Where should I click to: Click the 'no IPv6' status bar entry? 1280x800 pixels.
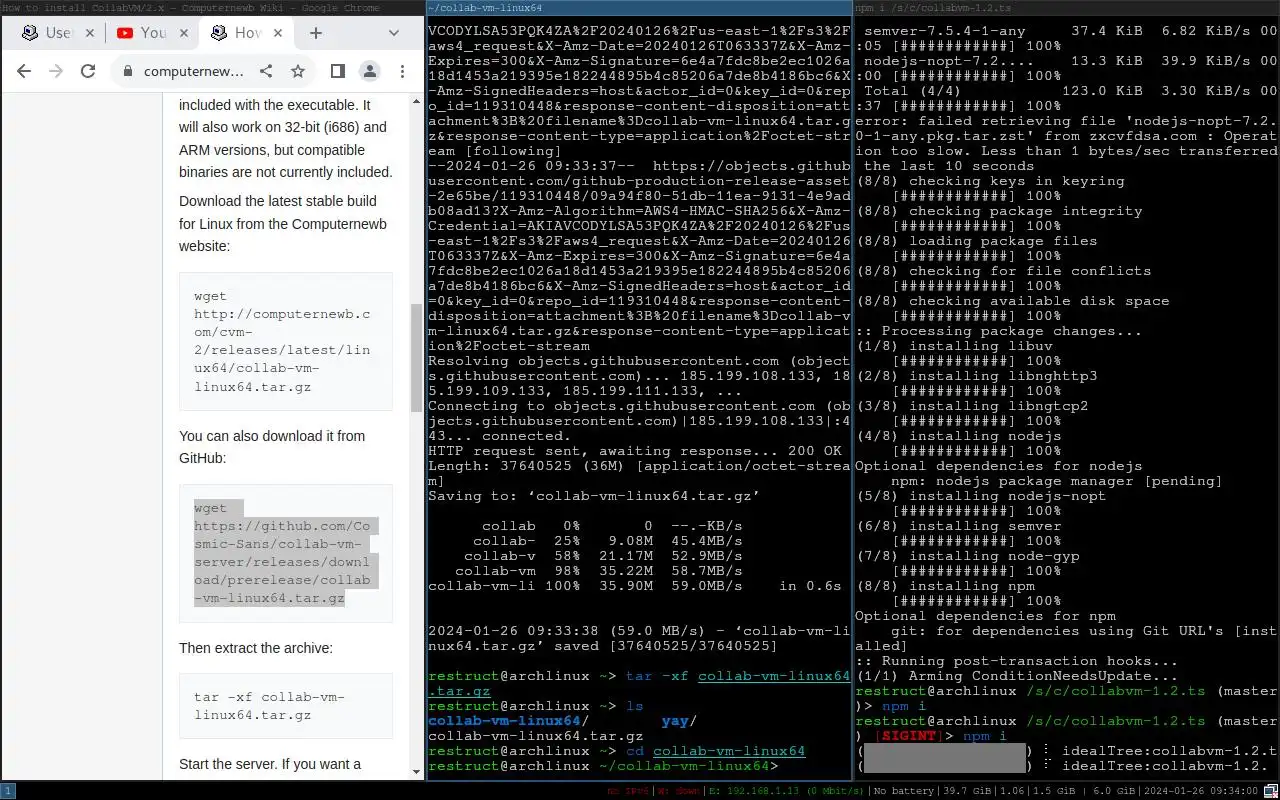click(x=628, y=791)
